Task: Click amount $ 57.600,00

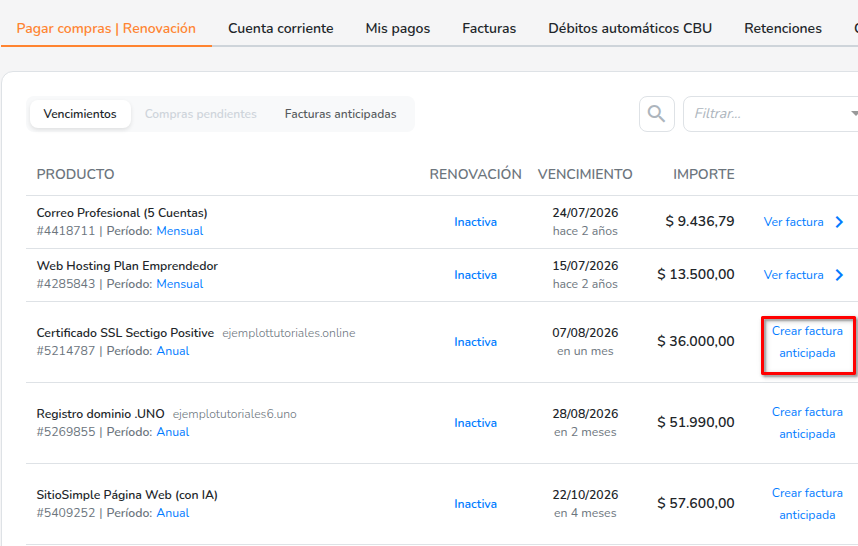Action: click(696, 503)
